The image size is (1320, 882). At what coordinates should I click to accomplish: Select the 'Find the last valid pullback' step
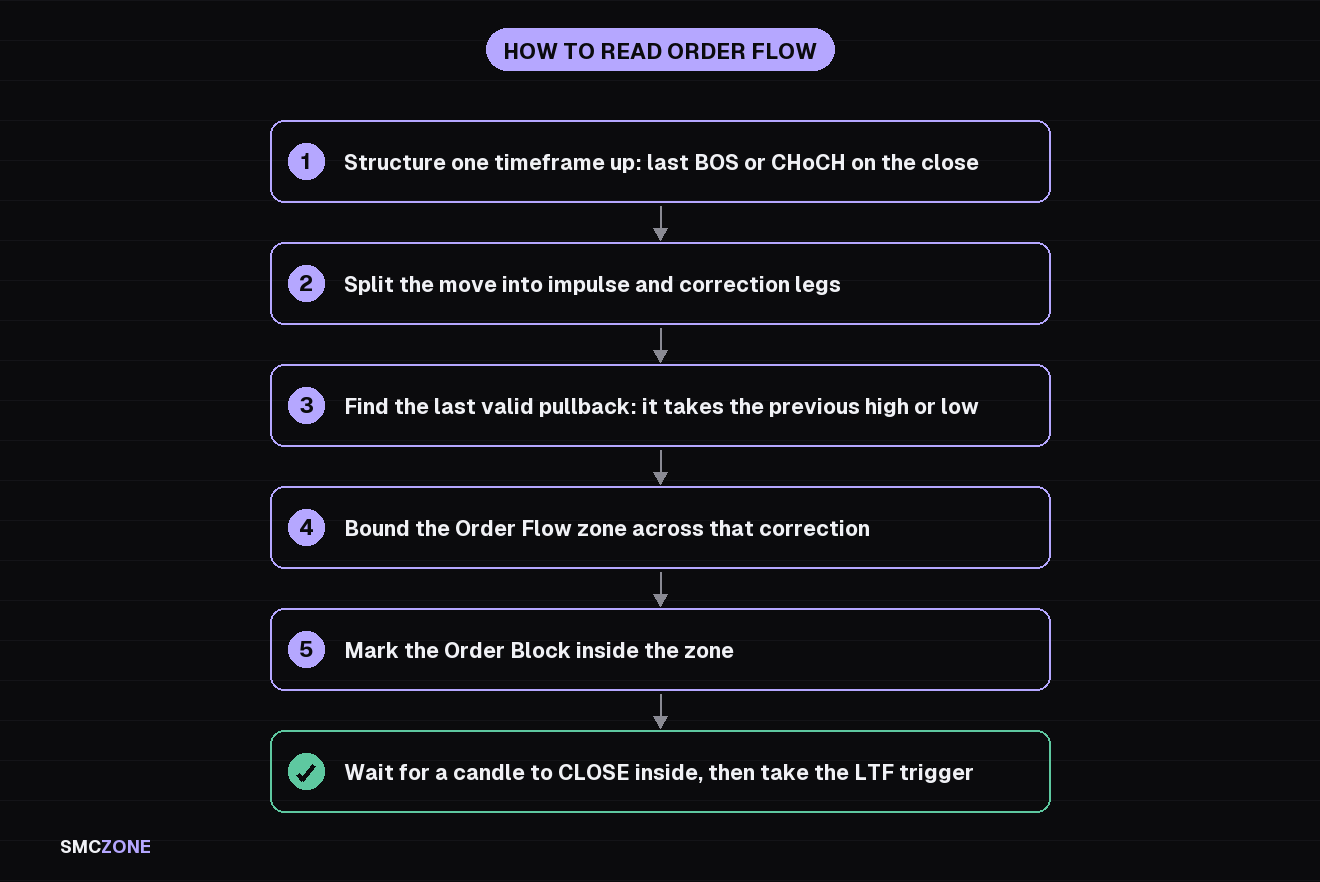(x=660, y=406)
